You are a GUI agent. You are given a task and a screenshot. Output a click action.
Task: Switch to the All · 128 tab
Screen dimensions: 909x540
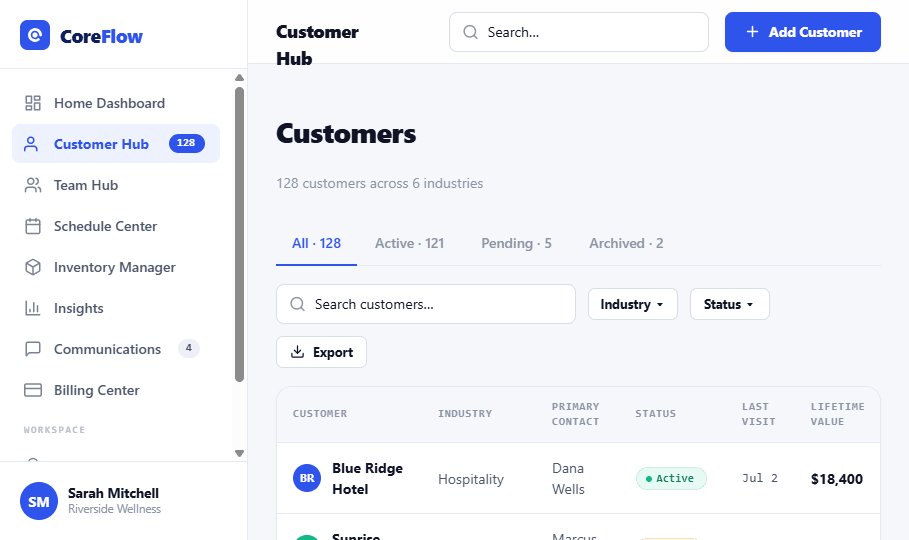pos(317,244)
